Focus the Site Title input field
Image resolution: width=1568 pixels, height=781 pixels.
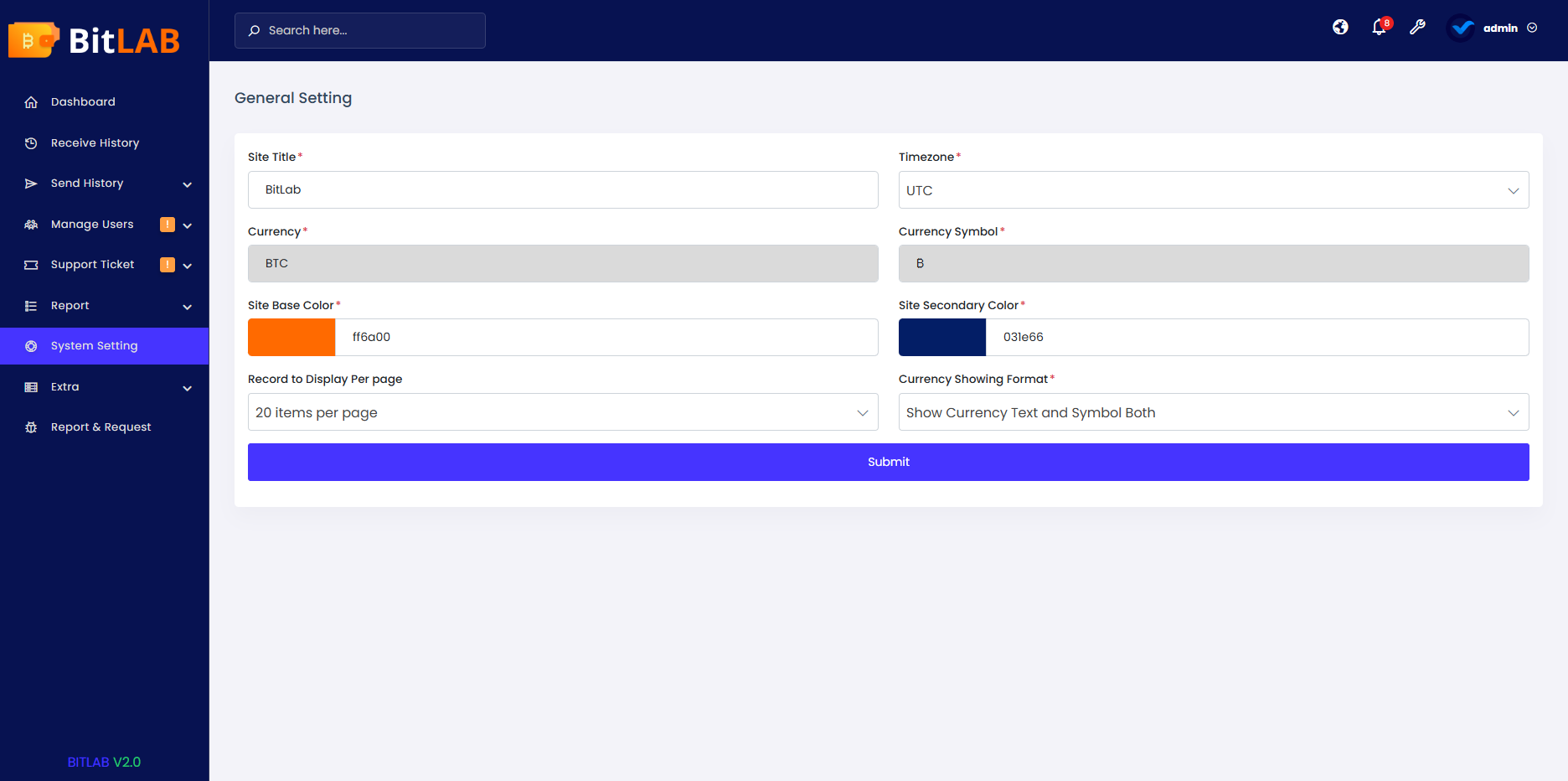tap(563, 190)
